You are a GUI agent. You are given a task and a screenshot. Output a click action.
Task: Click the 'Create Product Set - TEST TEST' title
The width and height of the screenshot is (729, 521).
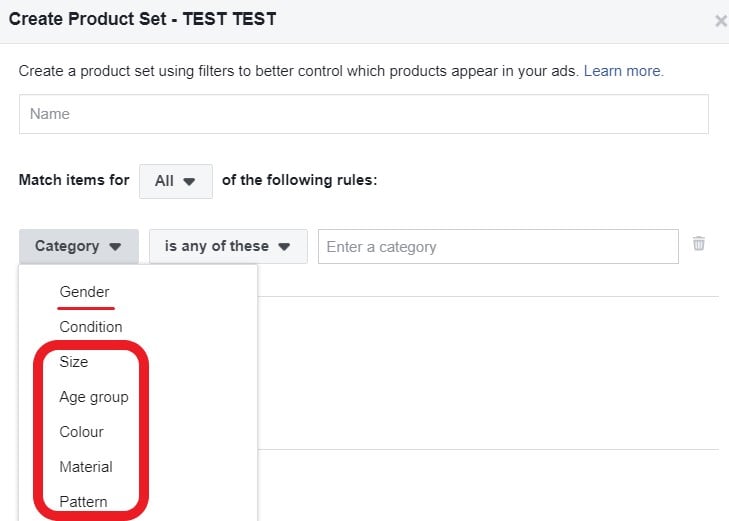(143, 19)
